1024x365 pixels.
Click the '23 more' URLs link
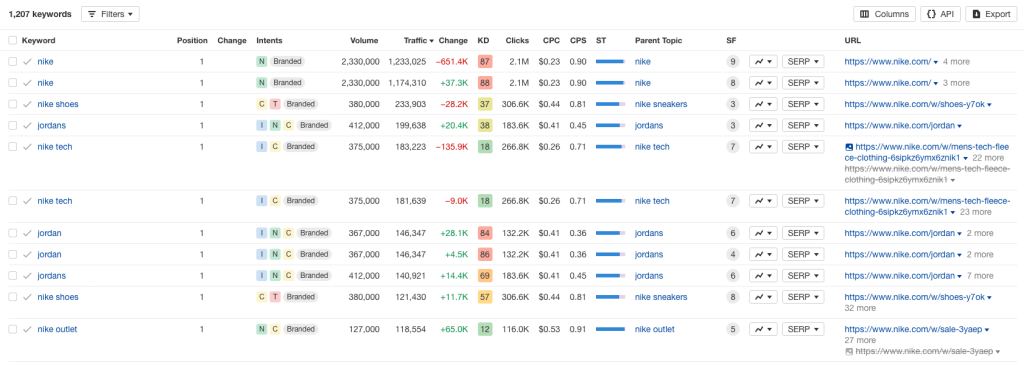[976, 212]
